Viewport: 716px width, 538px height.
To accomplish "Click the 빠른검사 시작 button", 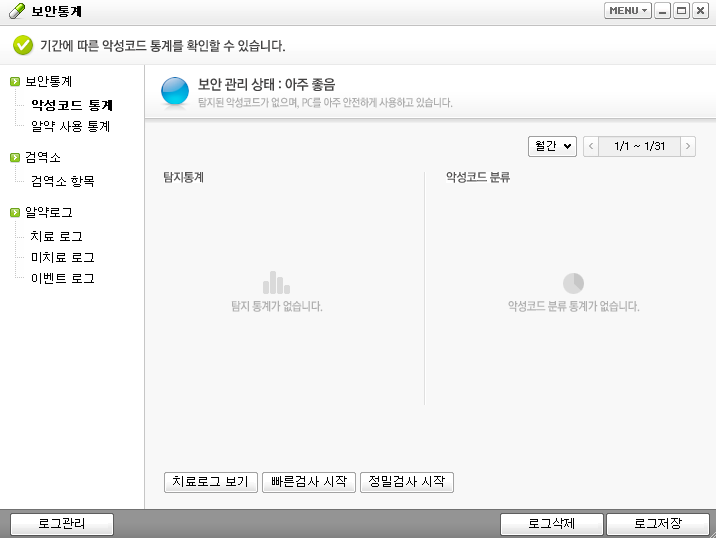I will 309,482.
